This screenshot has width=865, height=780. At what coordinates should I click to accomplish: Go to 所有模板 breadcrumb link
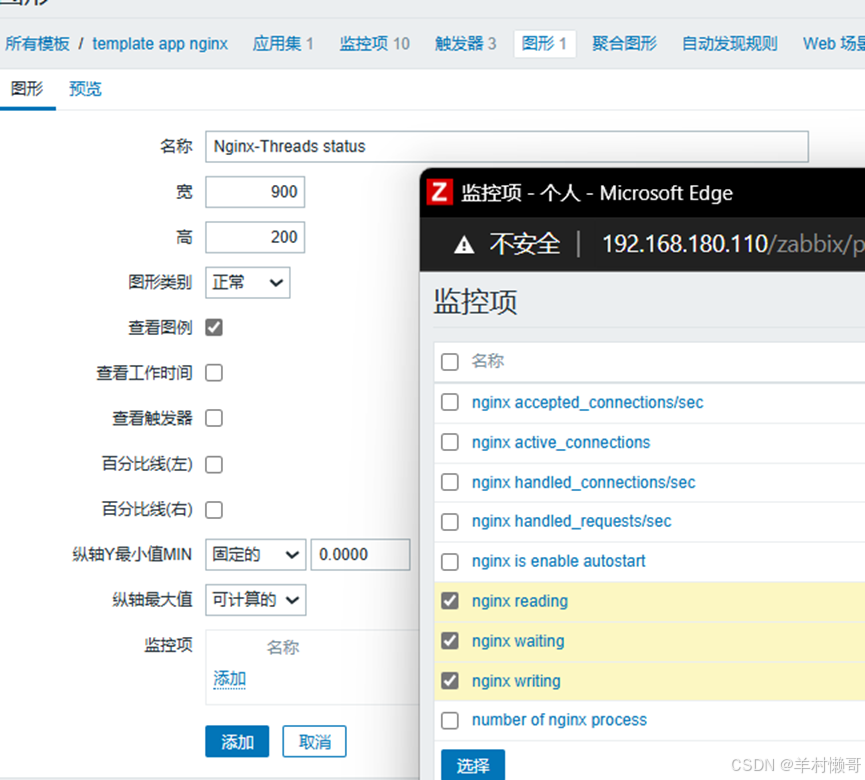(38, 44)
